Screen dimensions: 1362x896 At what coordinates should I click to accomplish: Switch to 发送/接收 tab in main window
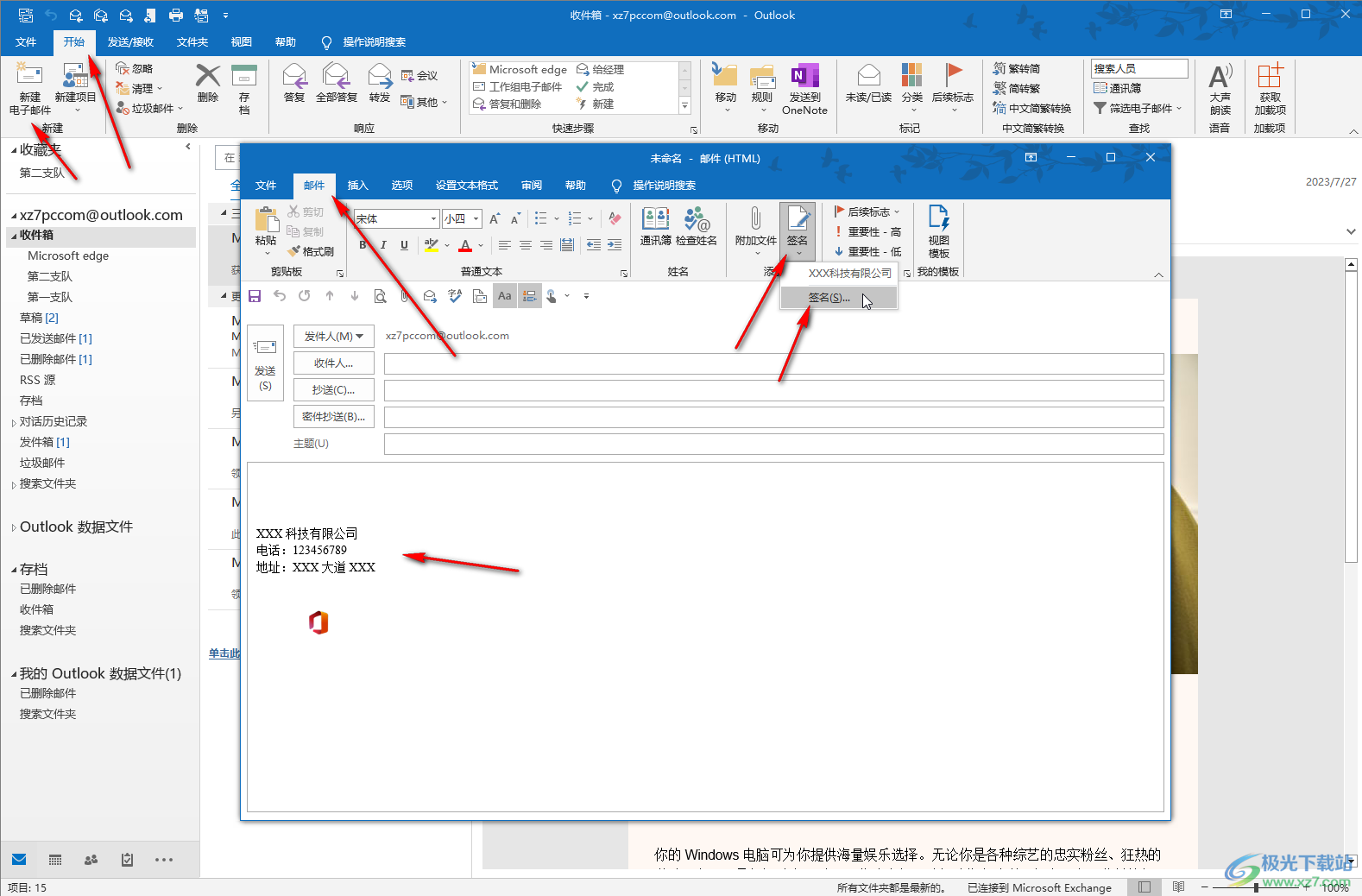[130, 41]
